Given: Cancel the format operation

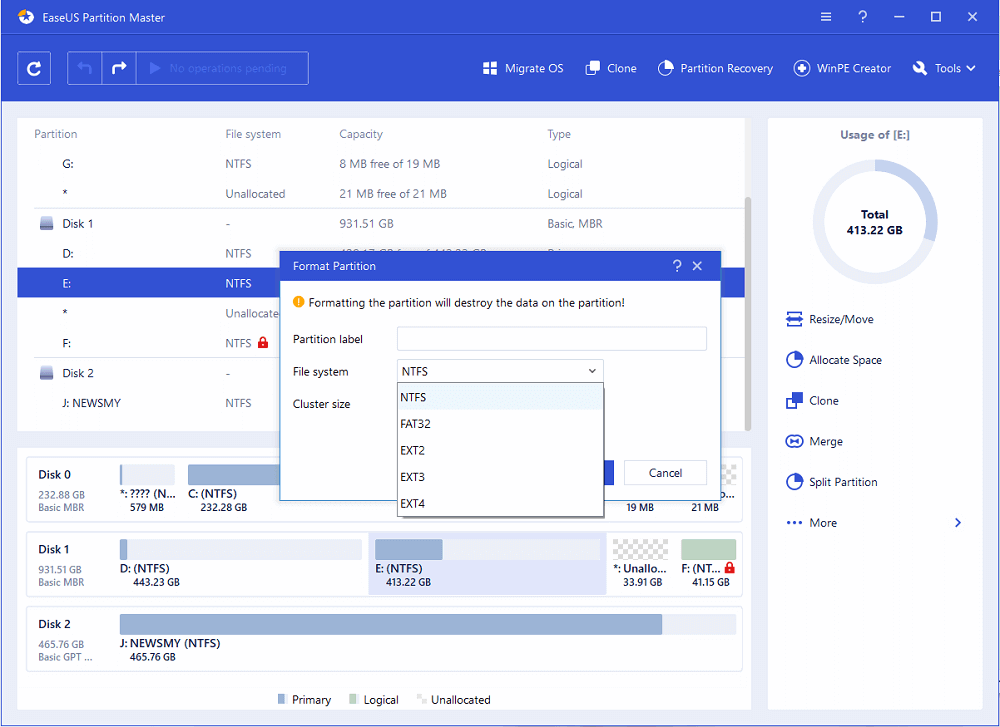Looking at the screenshot, I should click(664, 472).
